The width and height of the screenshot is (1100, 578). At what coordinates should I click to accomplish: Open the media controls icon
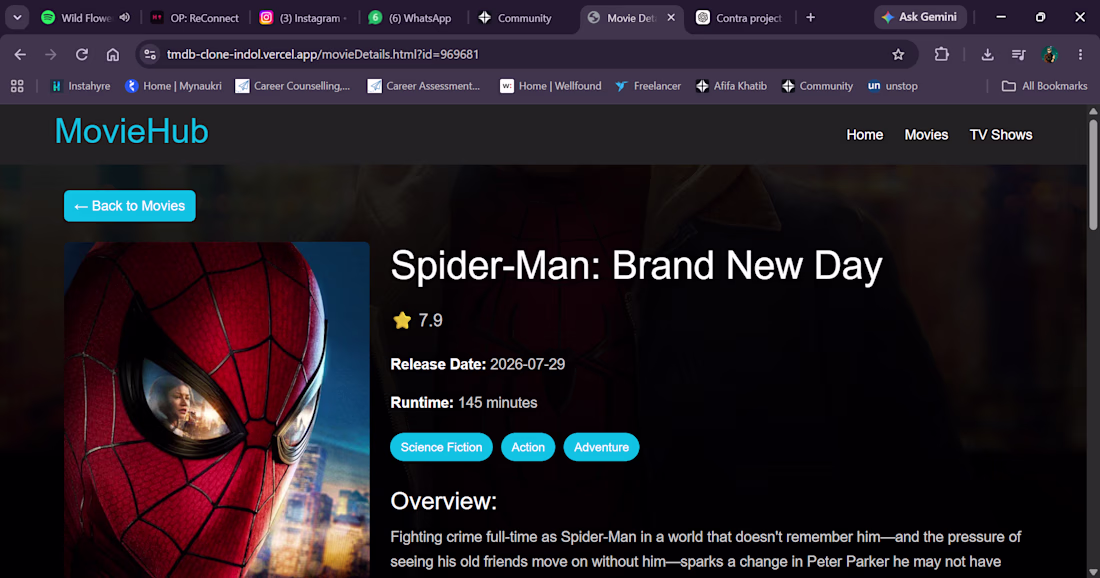pos(1019,55)
